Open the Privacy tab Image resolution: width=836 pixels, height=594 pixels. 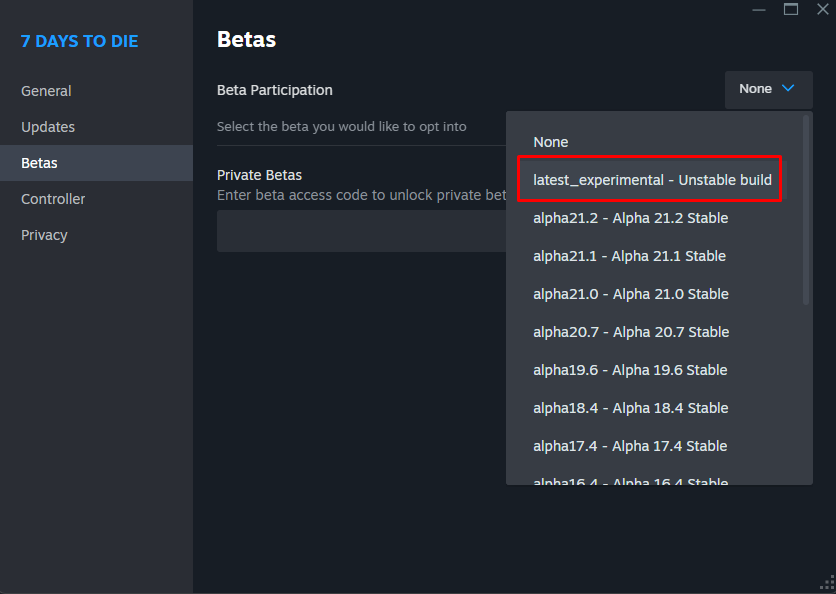pyautogui.click(x=44, y=235)
